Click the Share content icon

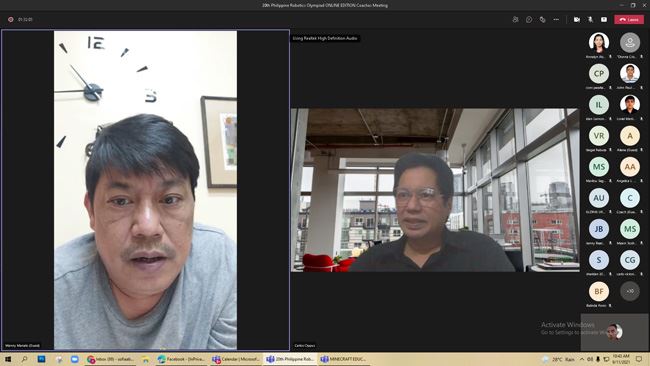tap(604, 19)
